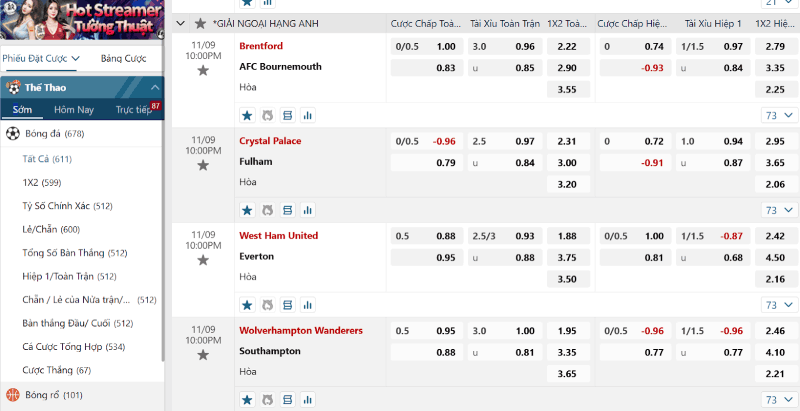Choose 1X2 (599) market filter
The image size is (800, 411).
[42, 183]
